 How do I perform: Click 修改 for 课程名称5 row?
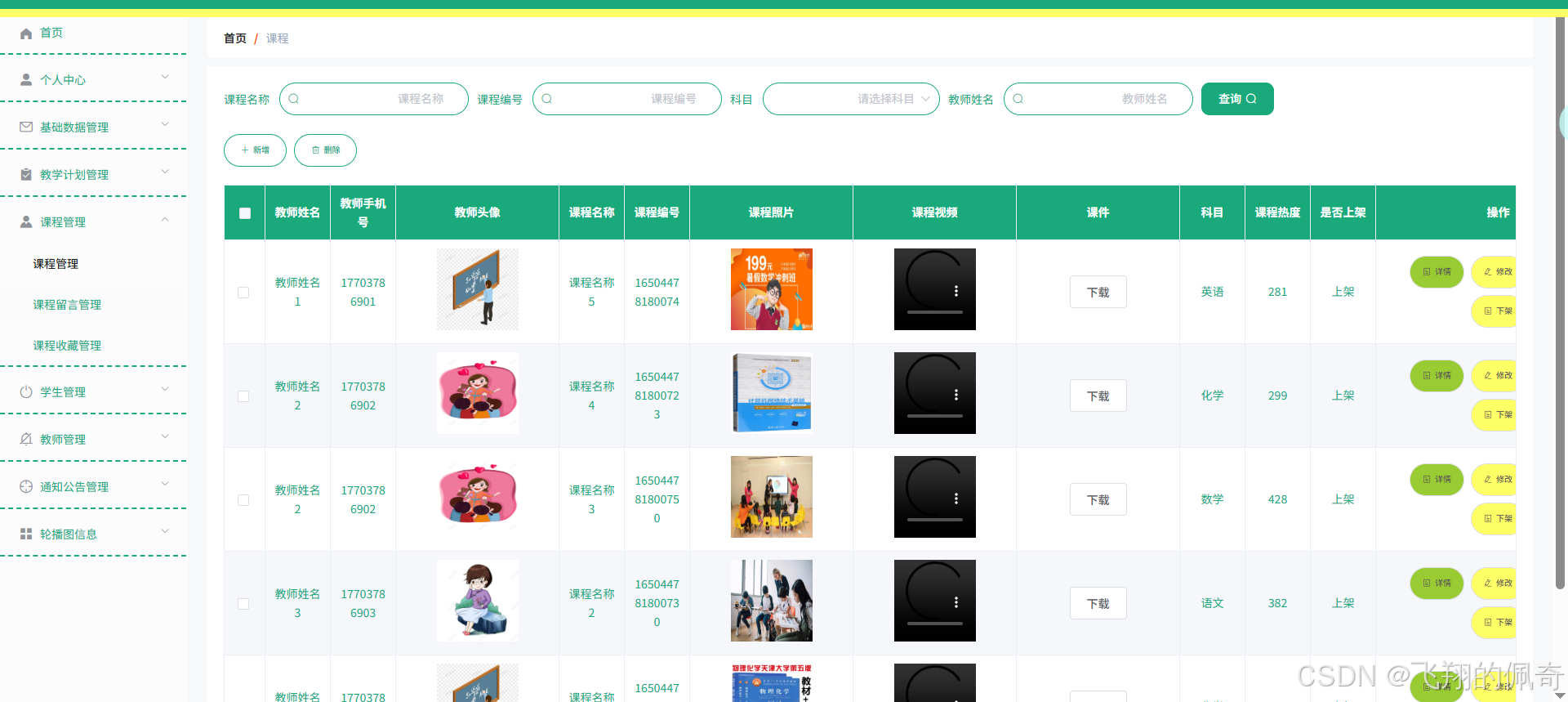[x=1494, y=272]
